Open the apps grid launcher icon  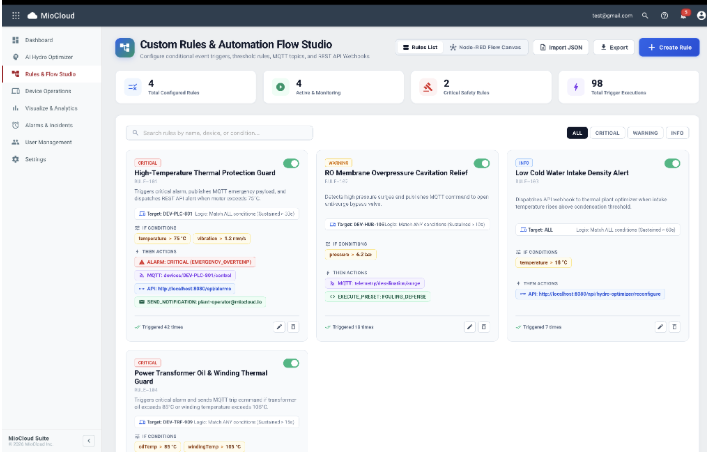tap(16, 15)
